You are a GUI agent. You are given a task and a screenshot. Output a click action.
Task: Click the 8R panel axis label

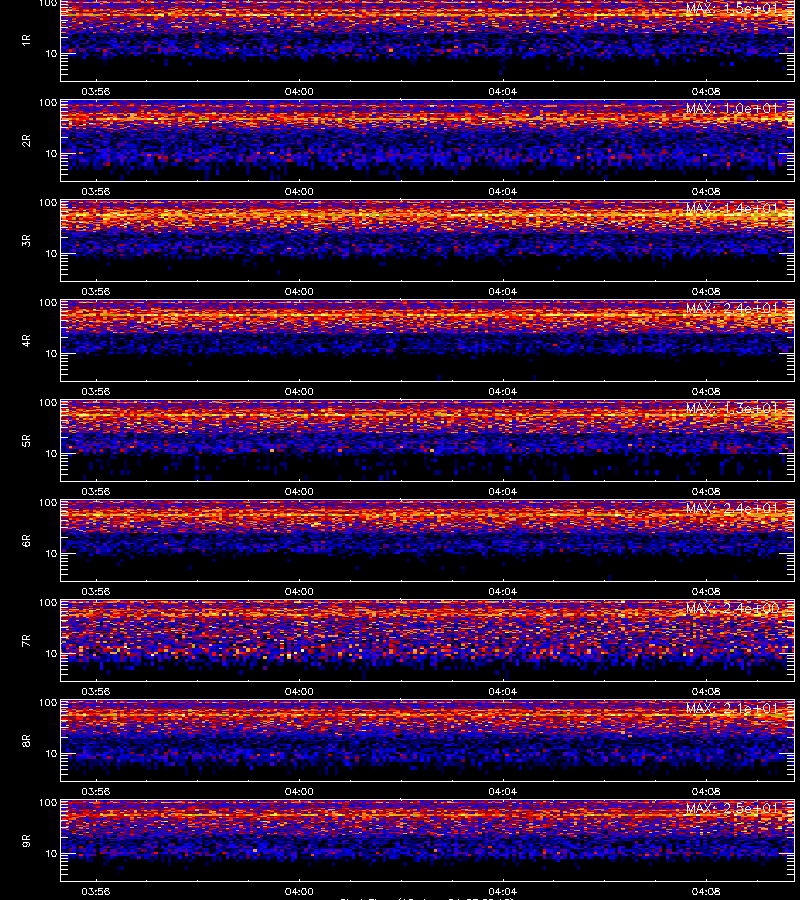tap(26, 740)
